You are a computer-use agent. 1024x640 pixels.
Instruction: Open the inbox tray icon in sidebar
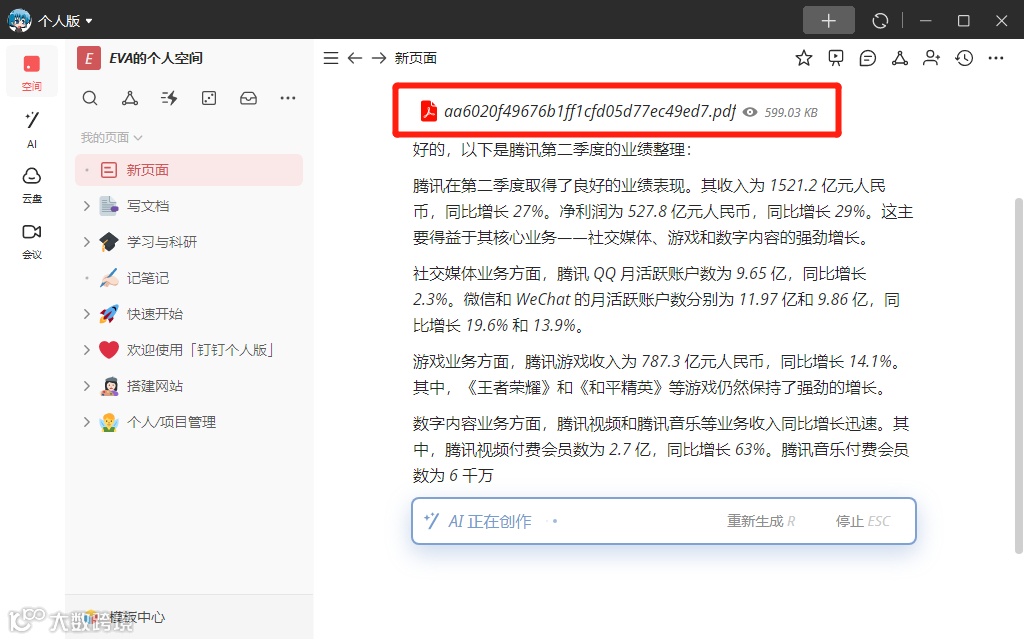pyautogui.click(x=248, y=99)
